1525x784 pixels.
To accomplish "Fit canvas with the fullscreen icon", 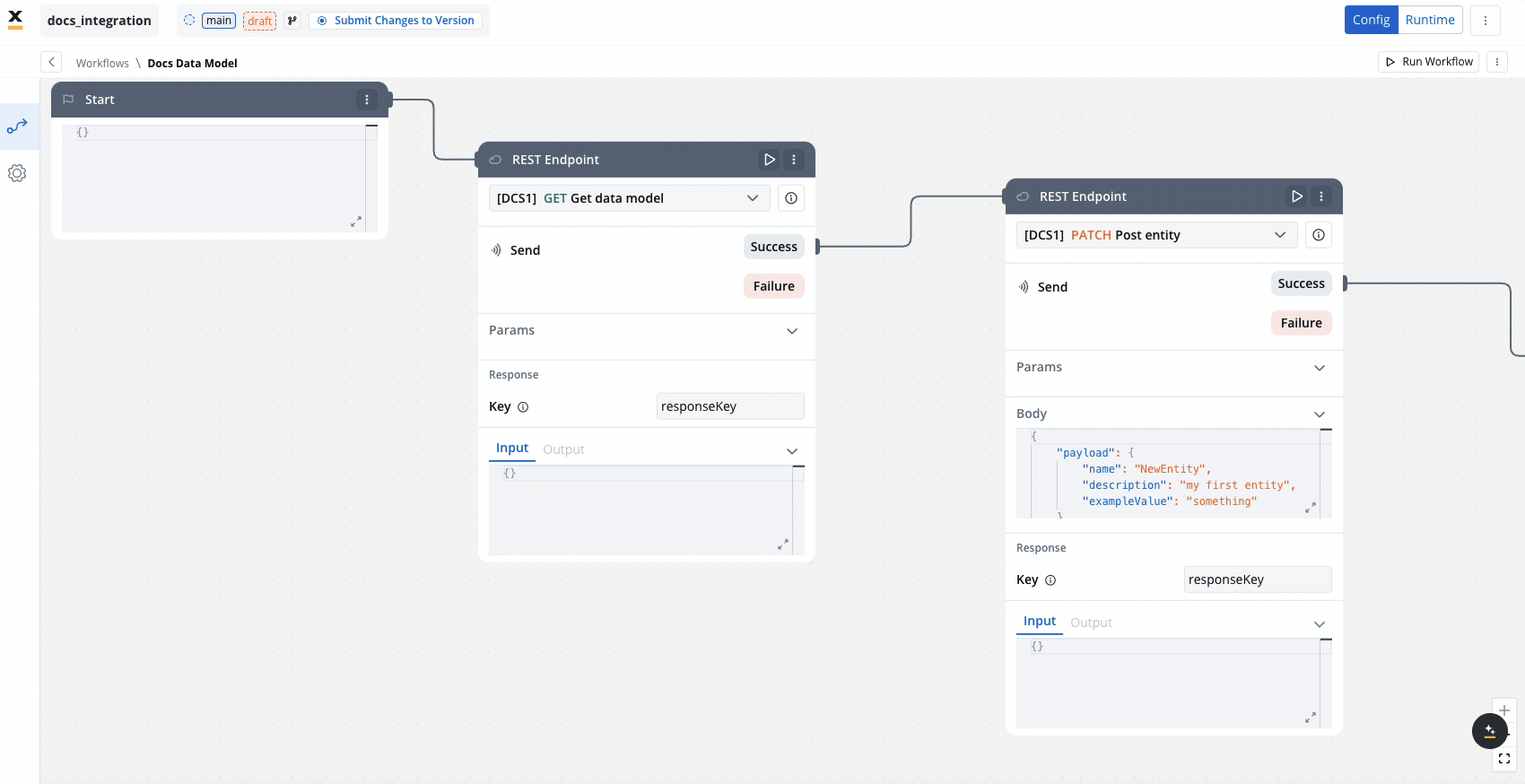I will coord(1504,759).
